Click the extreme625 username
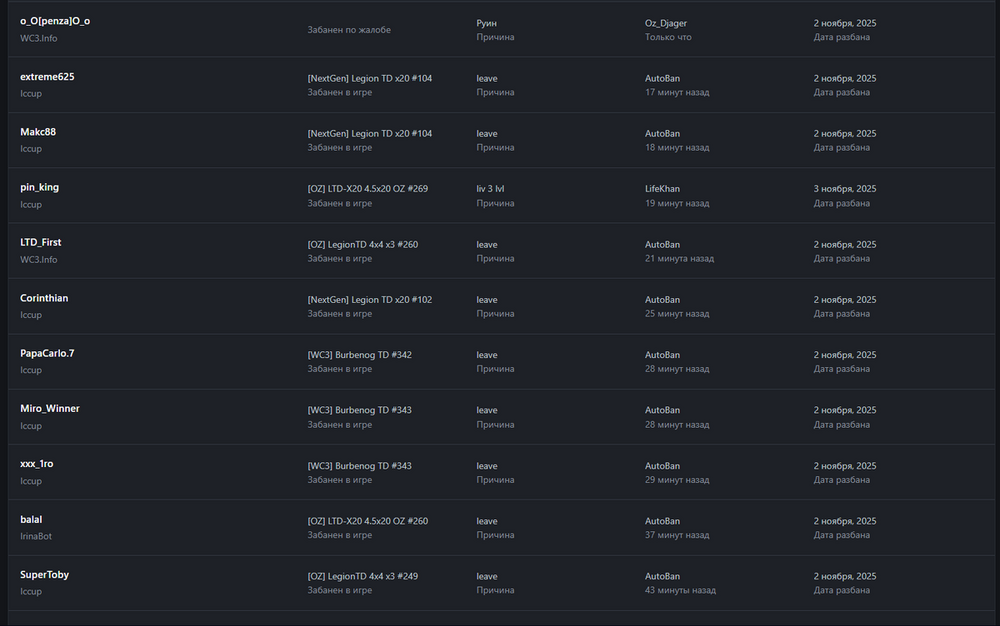 tap(47, 77)
